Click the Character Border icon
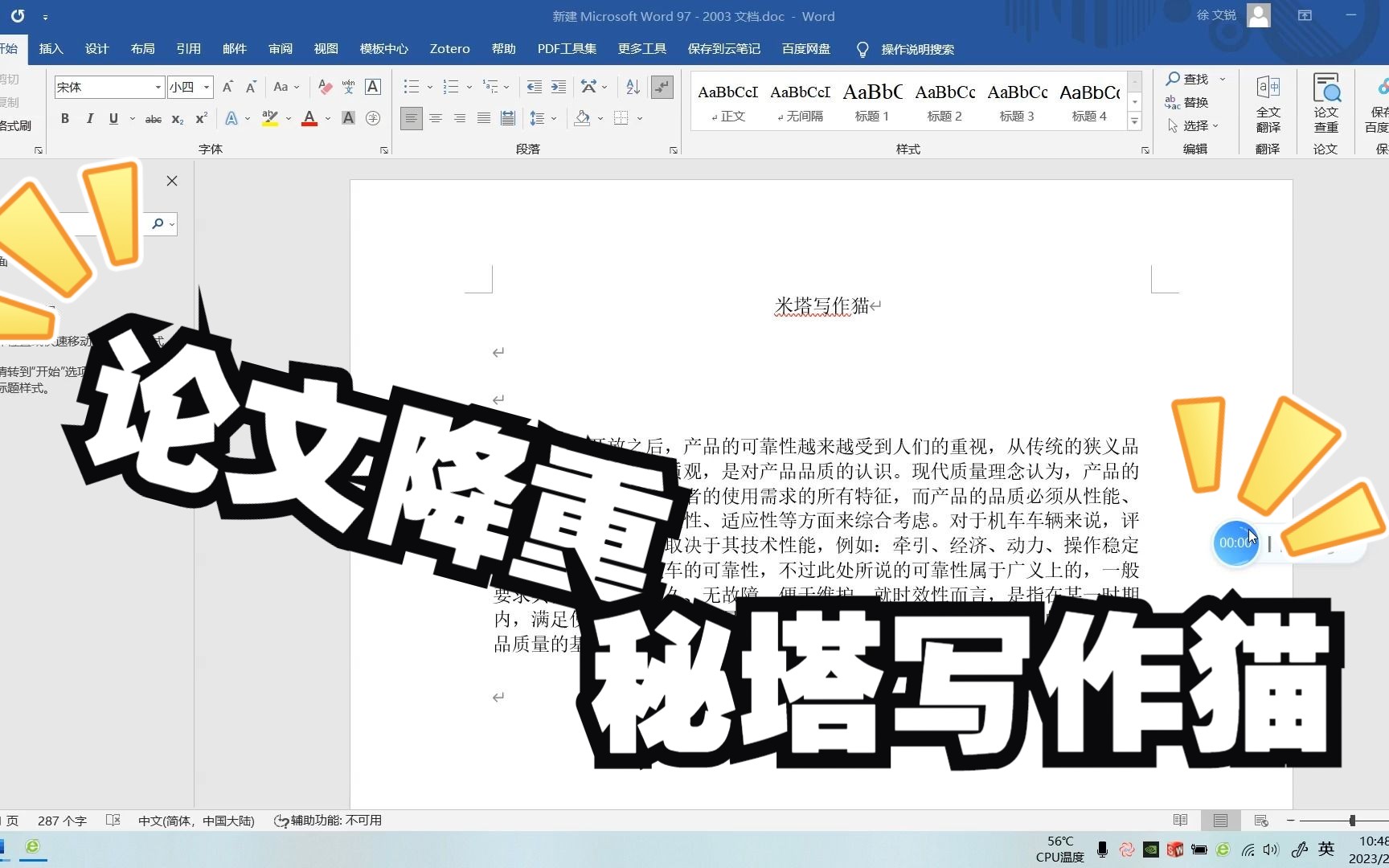Viewport: 1389px width, 868px height. [373, 87]
